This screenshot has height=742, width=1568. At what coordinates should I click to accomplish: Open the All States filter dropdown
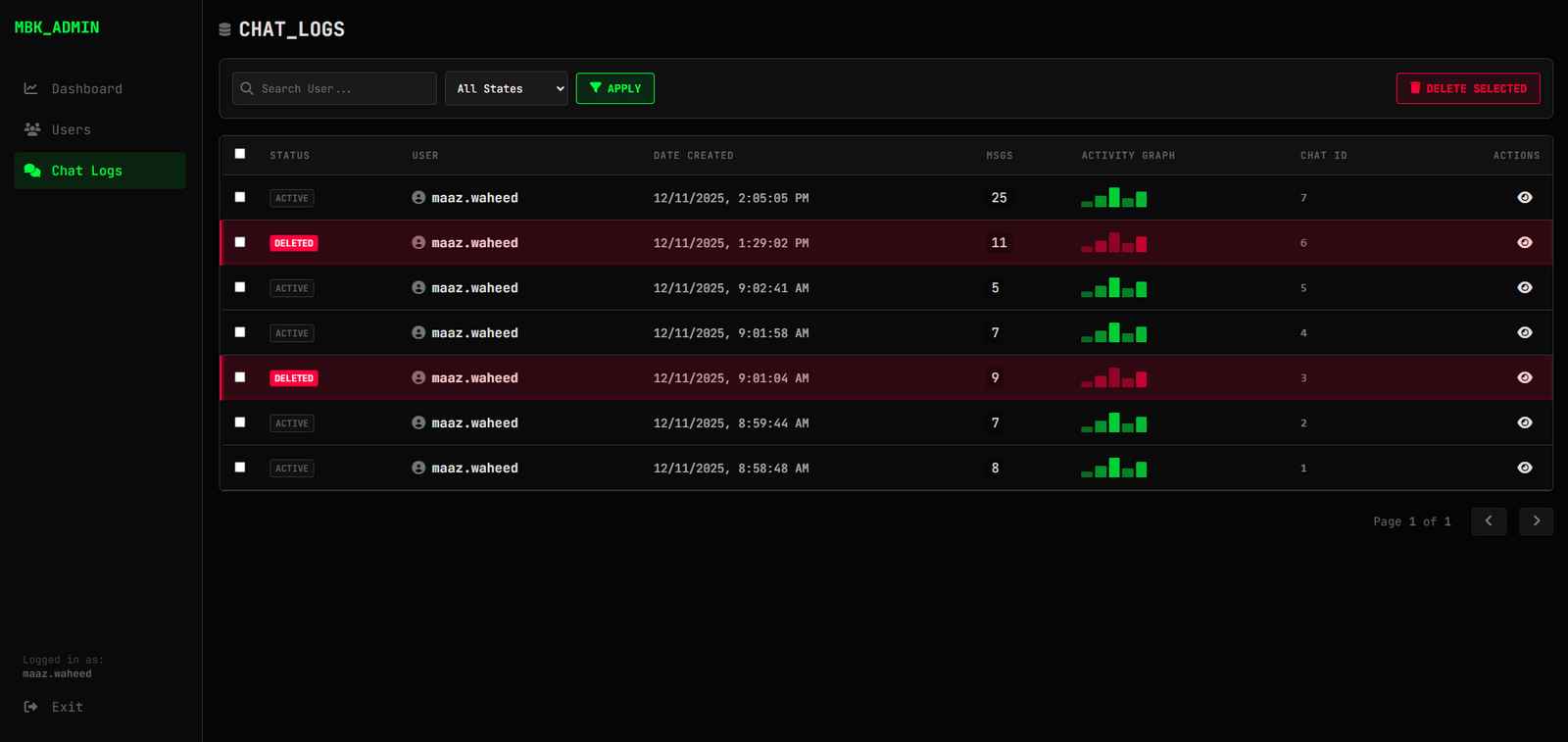(x=506, y=88)
